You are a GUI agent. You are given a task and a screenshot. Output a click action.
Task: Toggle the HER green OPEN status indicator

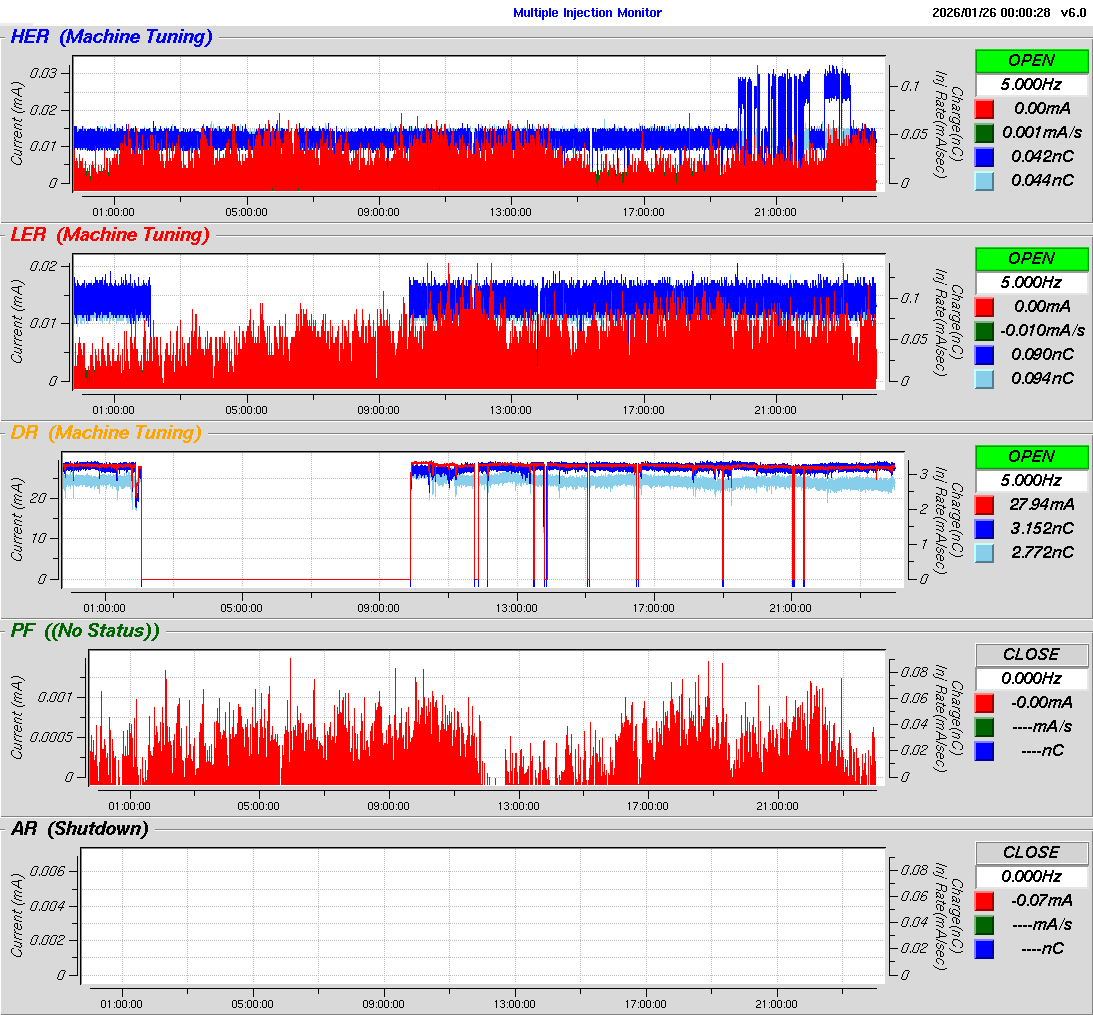1031,60
